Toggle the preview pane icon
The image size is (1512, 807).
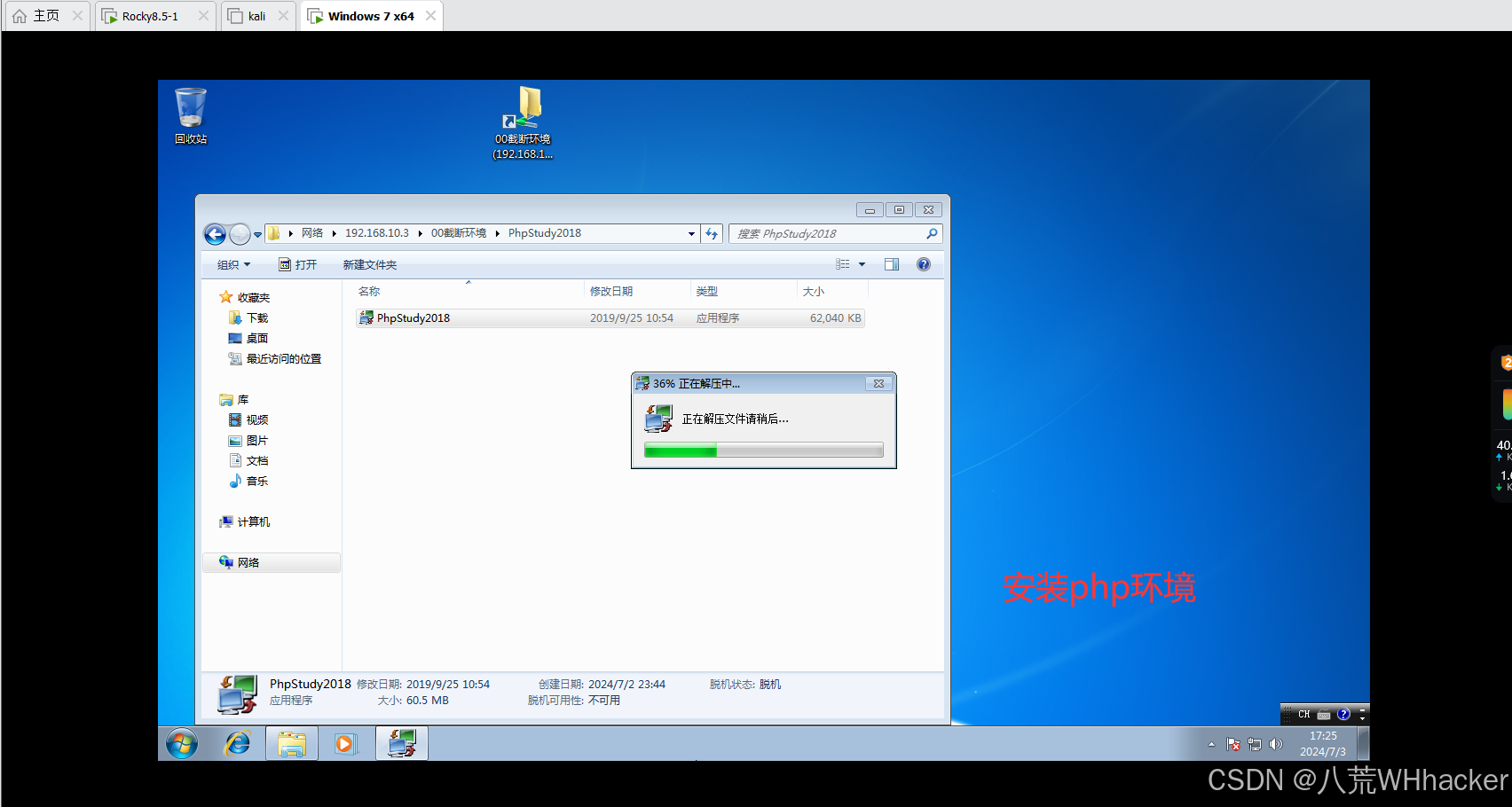tap(892, 264)
